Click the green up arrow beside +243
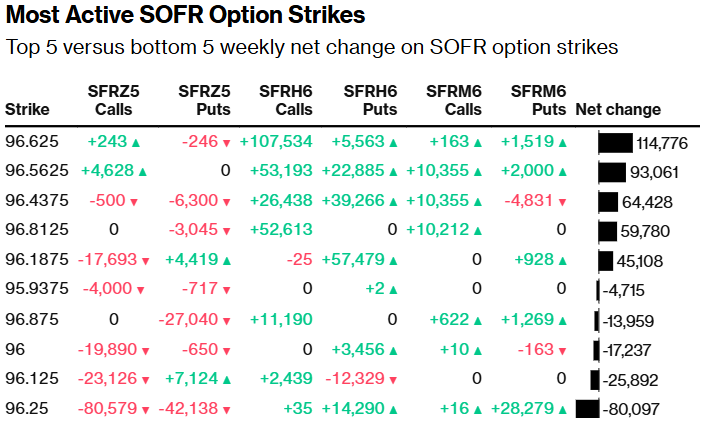This screenshot has width=706, height=424. [x=136, y=143]
